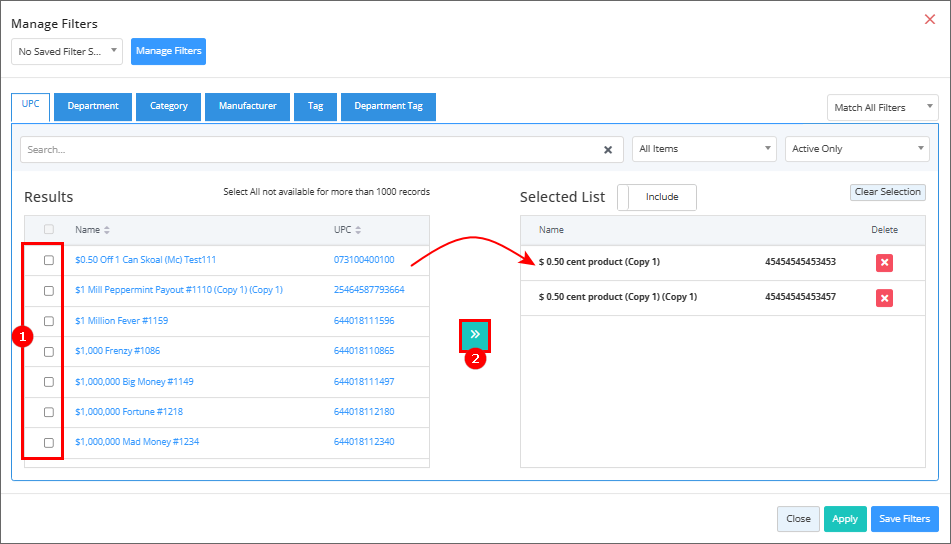Expand the Active Only dropdown
Screen dimensions: 951x544
pyautogui.click(x=857, y=149)
